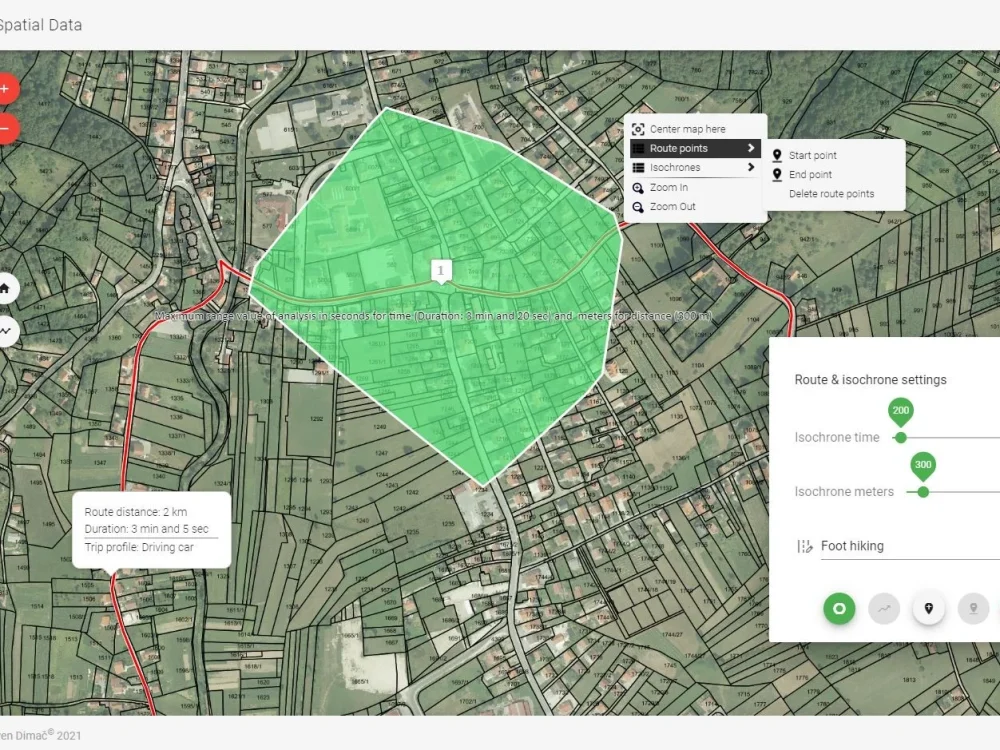
Task: Click the red zoom-in plus button
Action: point(5,89)
